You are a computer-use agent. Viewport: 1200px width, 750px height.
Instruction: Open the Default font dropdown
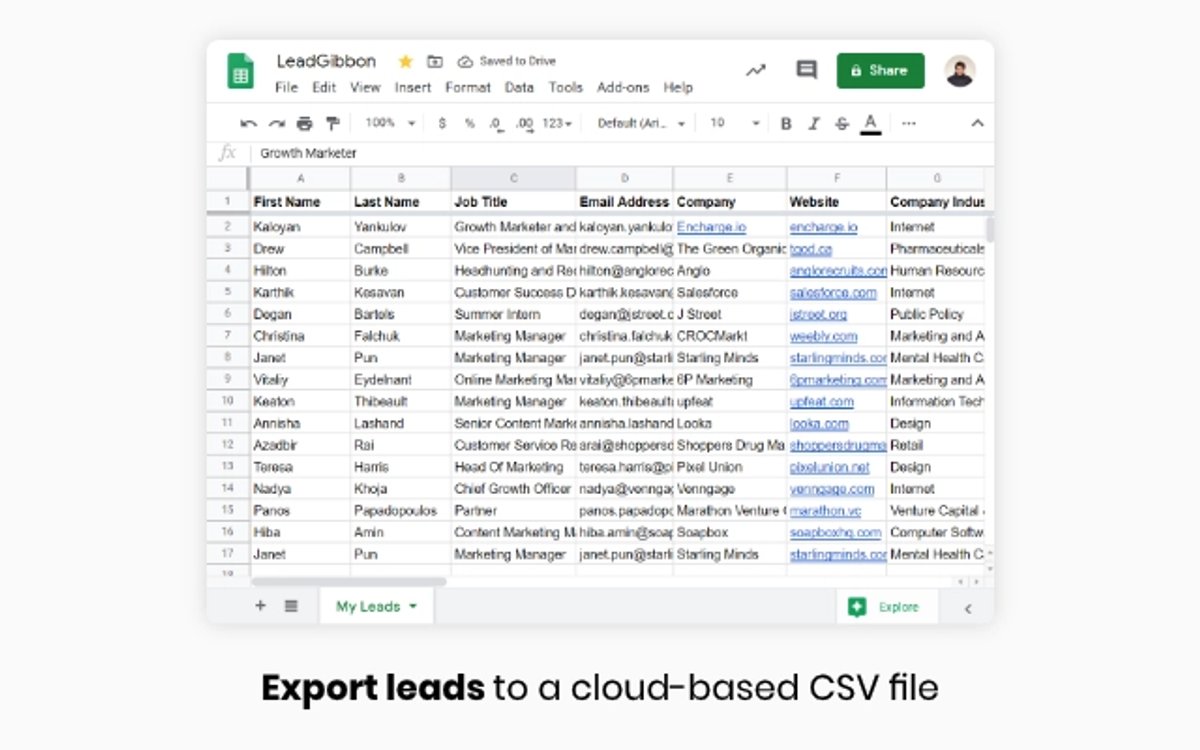point(641,123)
